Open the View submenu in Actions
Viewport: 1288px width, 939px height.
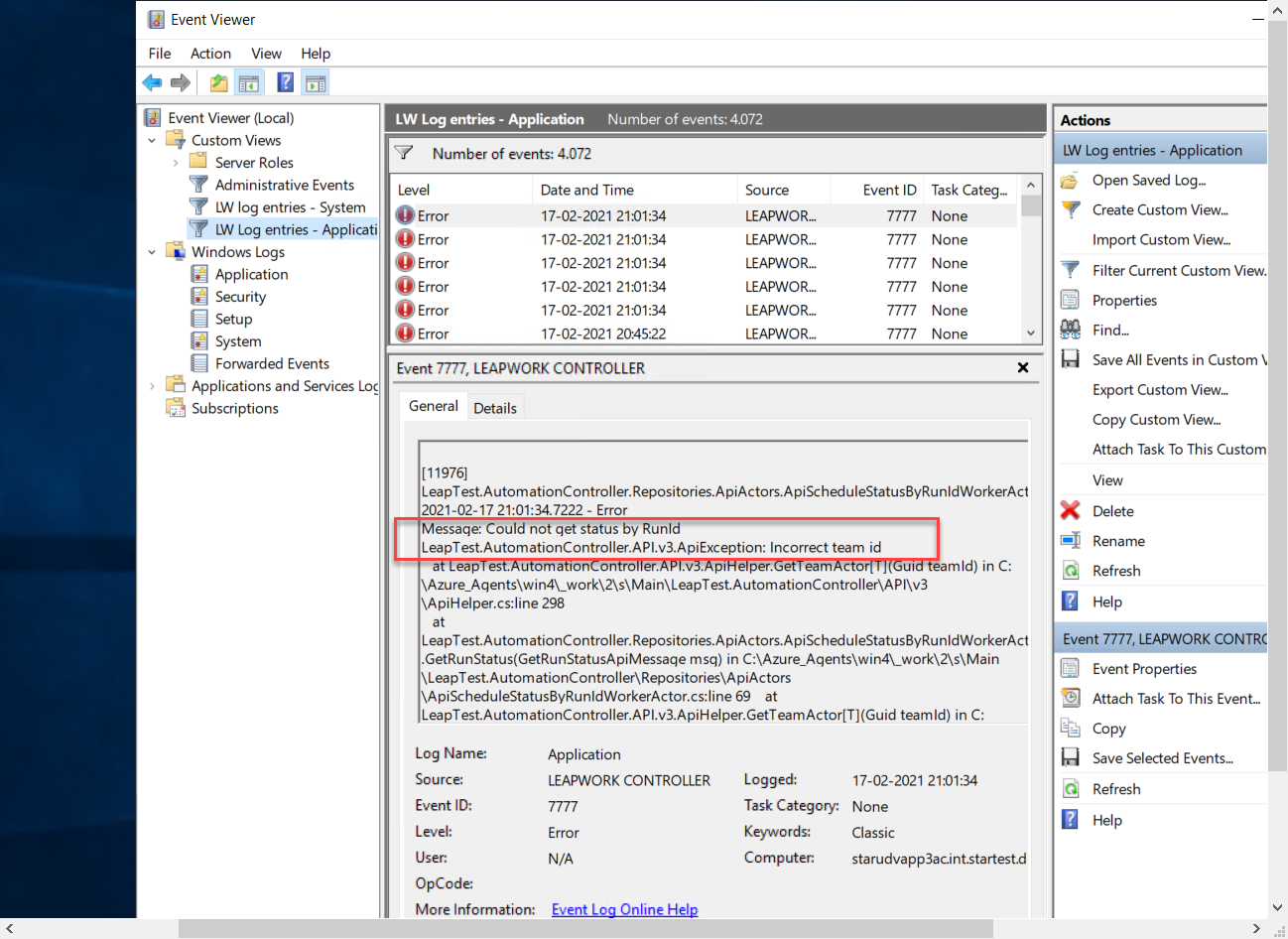coord(1107,480)
